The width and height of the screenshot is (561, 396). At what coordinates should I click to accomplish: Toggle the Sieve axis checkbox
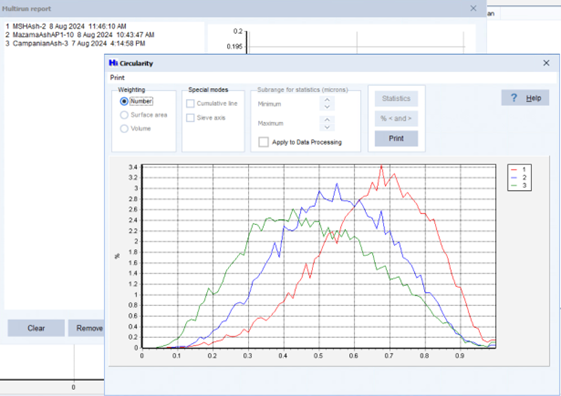pyautogui.click(x=190, y=118)
